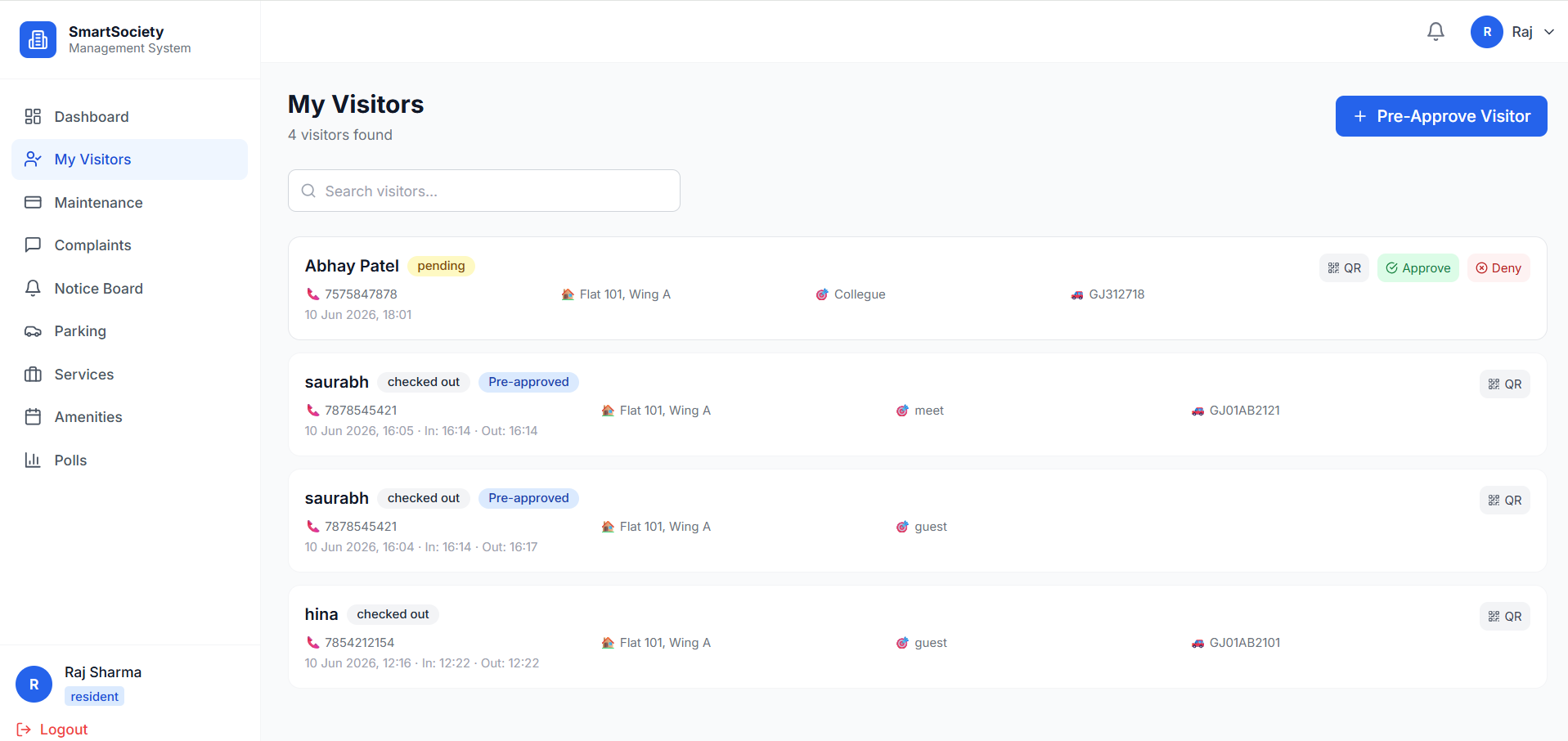Screen dimensions: 1568x741
Task: Click the Amenities calendar icon
Action: 33,417
